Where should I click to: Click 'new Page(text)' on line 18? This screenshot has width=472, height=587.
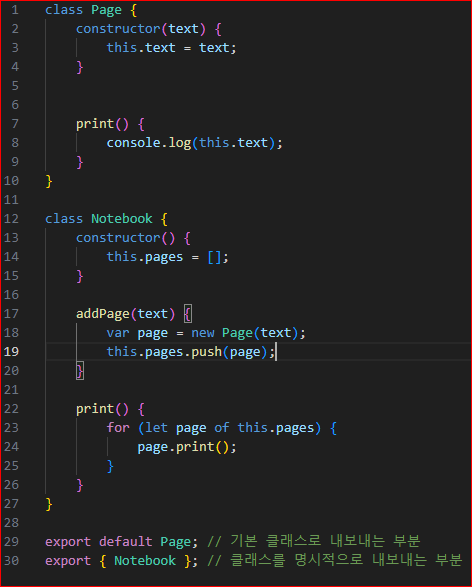(245, 333)
